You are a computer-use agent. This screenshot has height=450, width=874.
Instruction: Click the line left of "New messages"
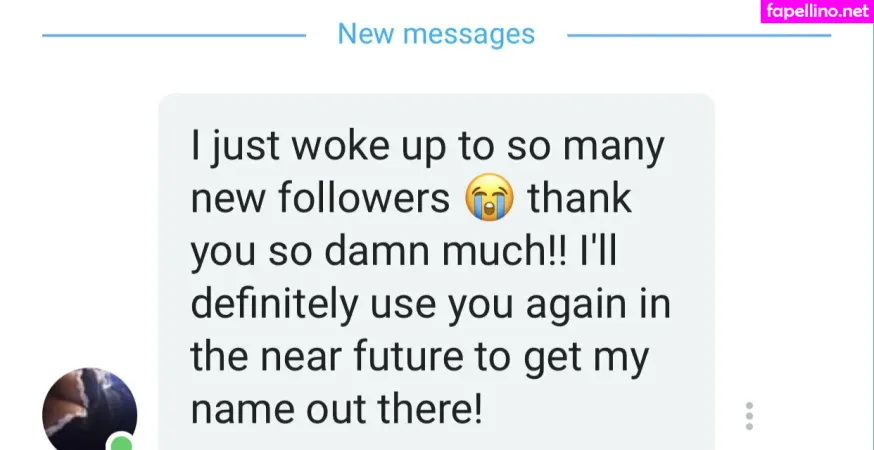[x=173, y=35]
